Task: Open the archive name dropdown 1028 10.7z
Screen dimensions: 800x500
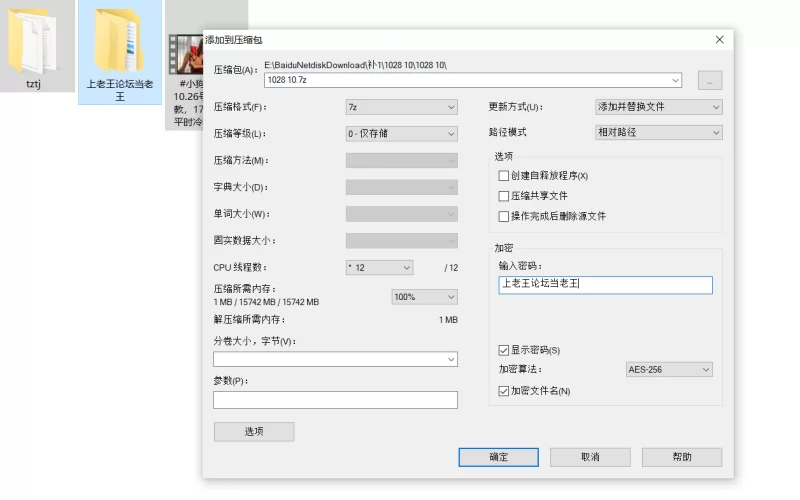Action: point(675,80)
